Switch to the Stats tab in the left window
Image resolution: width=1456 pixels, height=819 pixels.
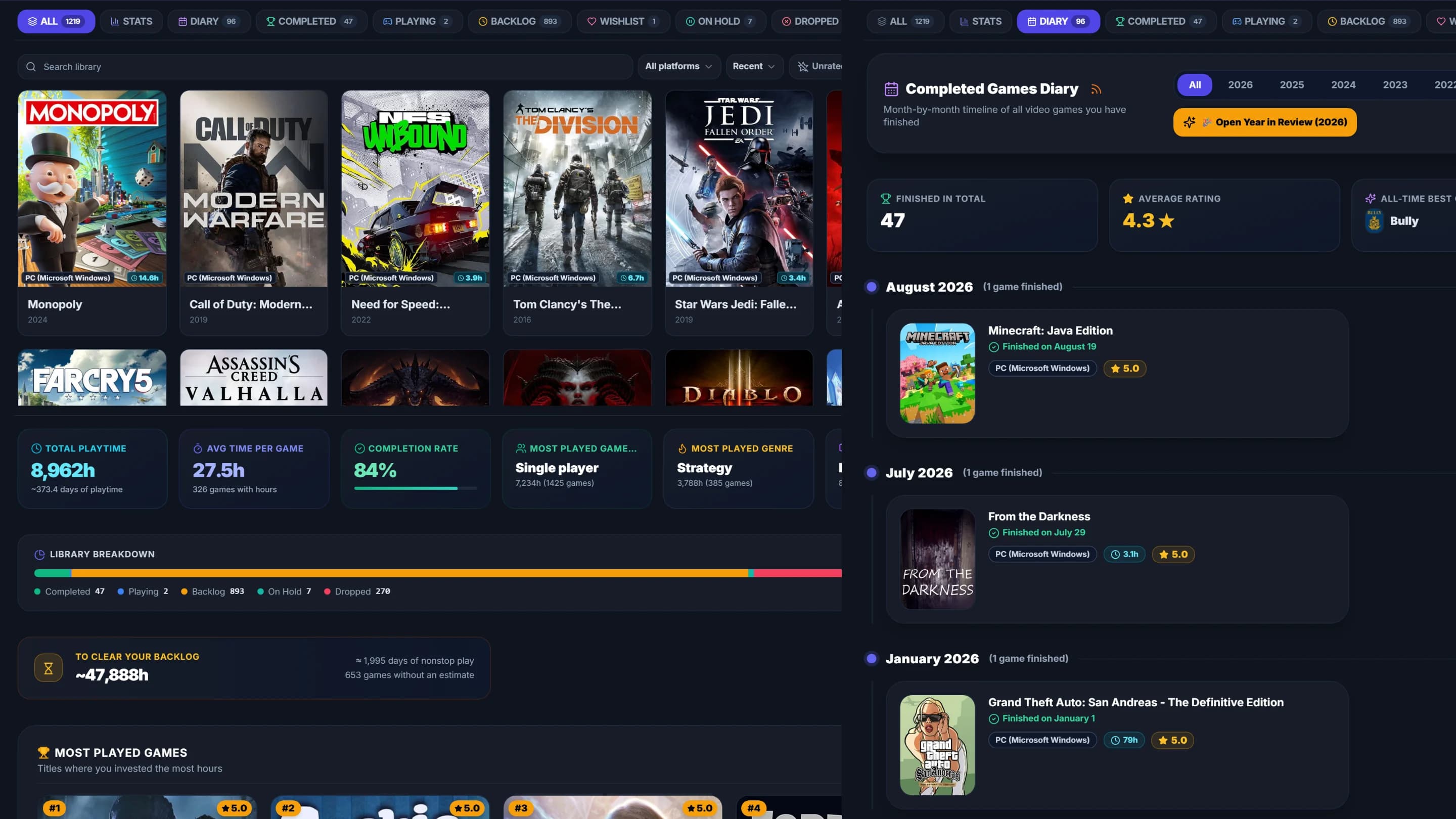pyautogui.click(x=131, y=21)
